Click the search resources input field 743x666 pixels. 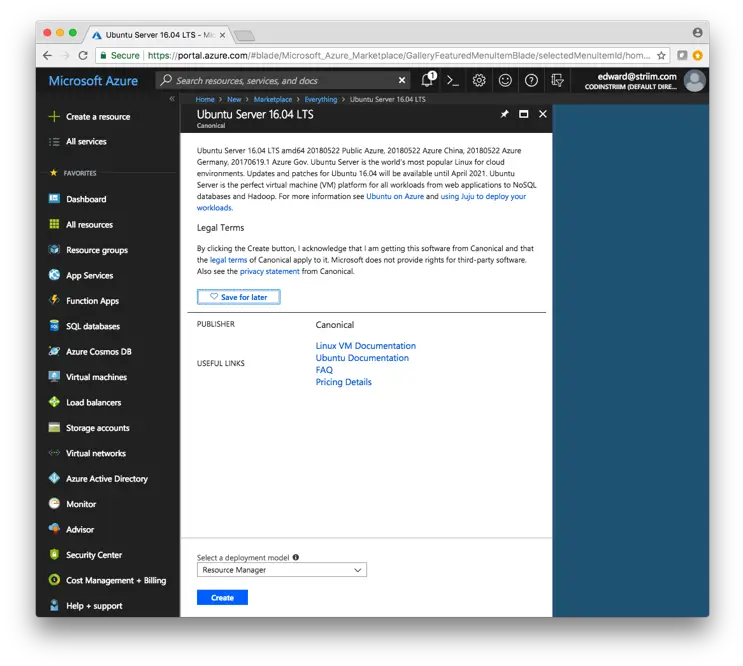tap(285, 80)
